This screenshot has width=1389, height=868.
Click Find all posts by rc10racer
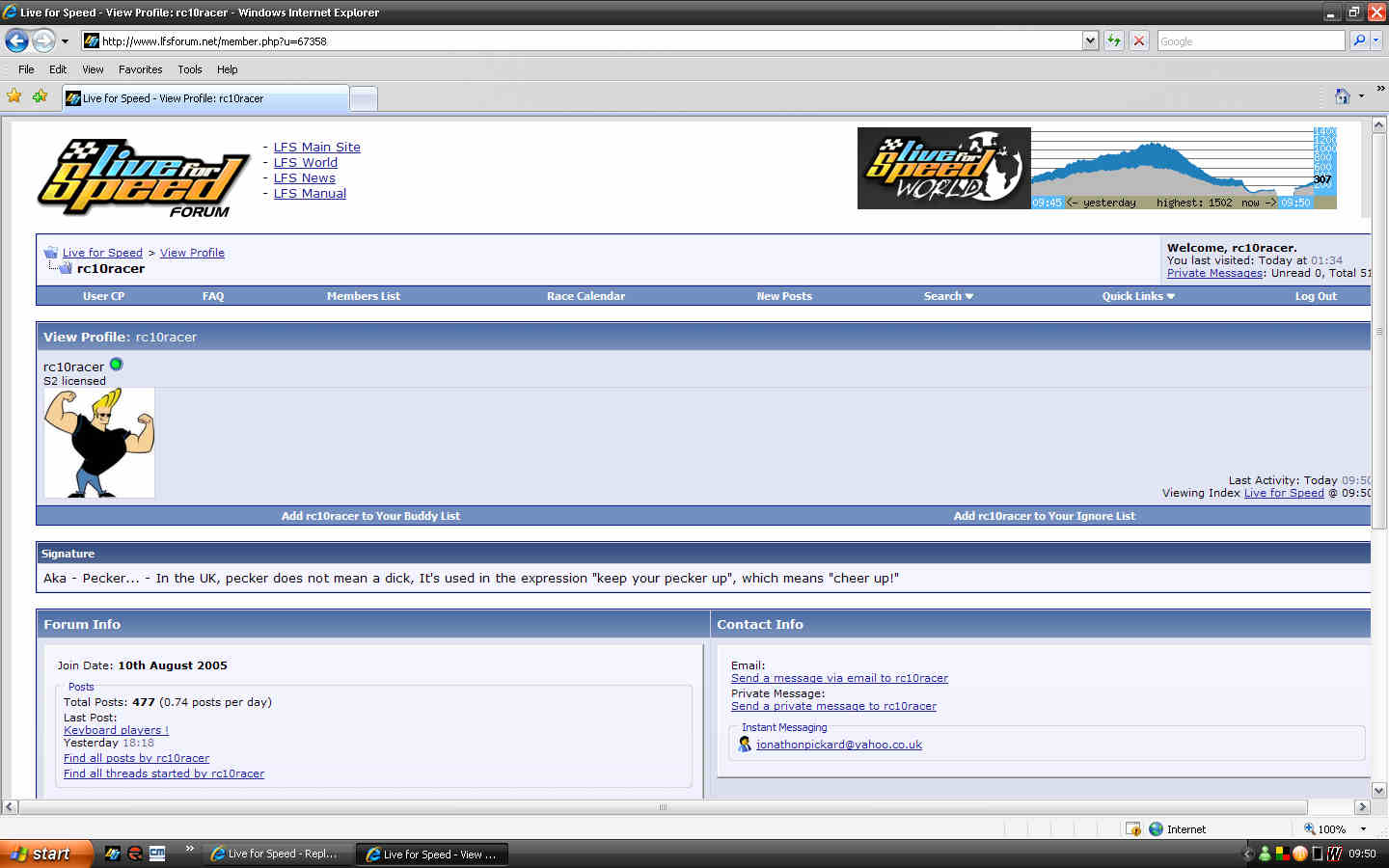point(136,758)
